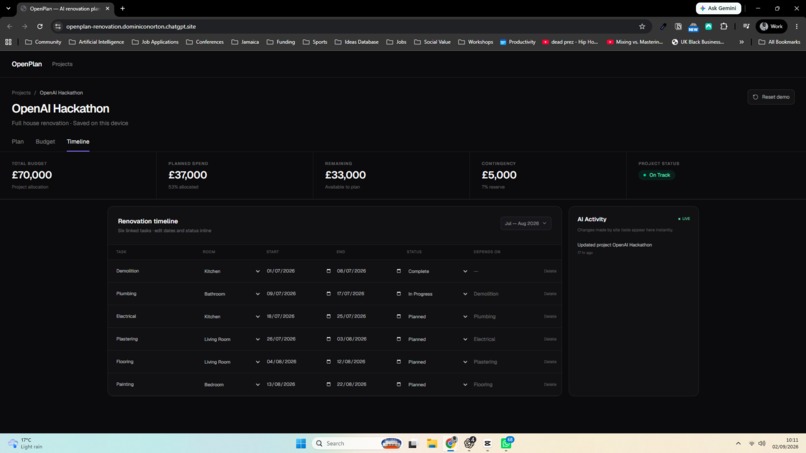The height and width of the screenshot is (453, 806).
Task: Open the Ideas Database bookmarks folder
Action: [357, 42]
